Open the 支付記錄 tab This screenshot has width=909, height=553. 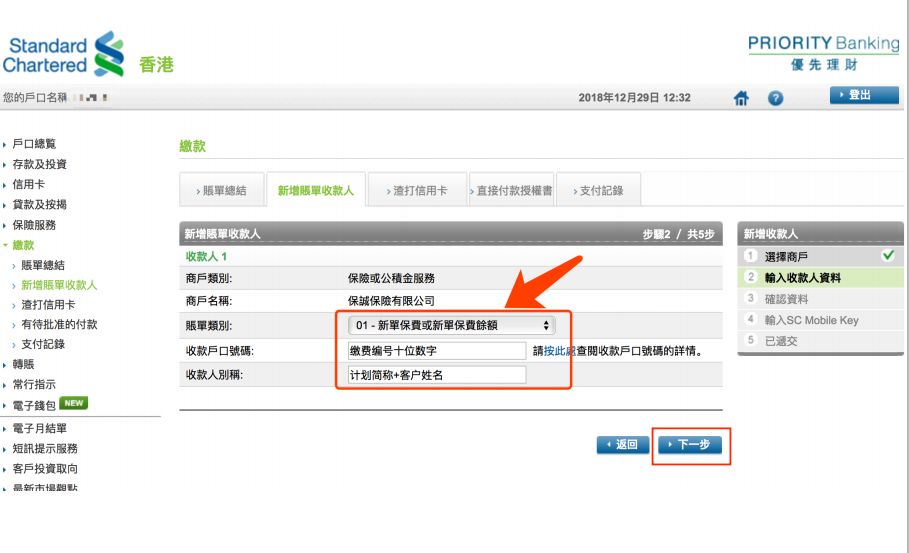point(598,190)
